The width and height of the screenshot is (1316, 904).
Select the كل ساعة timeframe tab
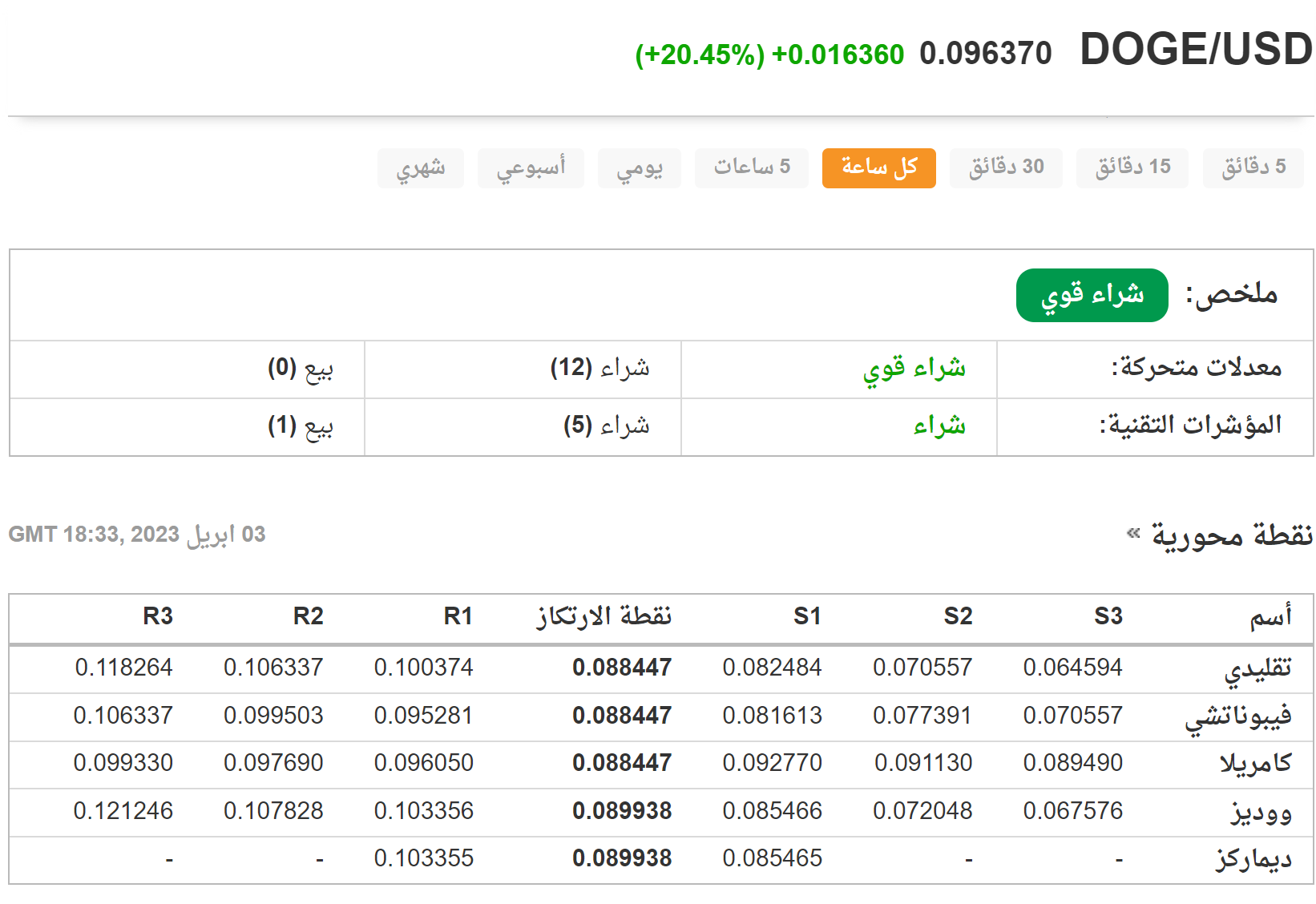pyautogui.click(x=879, y=167)
